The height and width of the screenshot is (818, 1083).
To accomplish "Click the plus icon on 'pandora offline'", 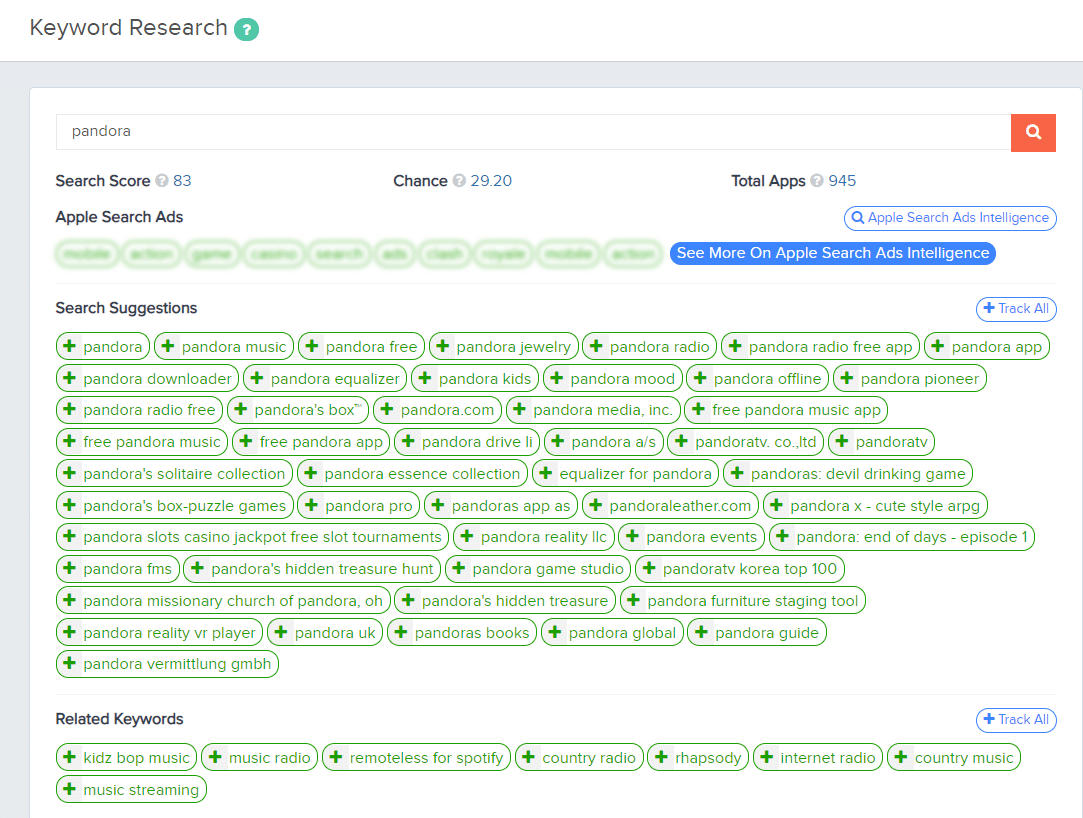I will tap(700, 378).
